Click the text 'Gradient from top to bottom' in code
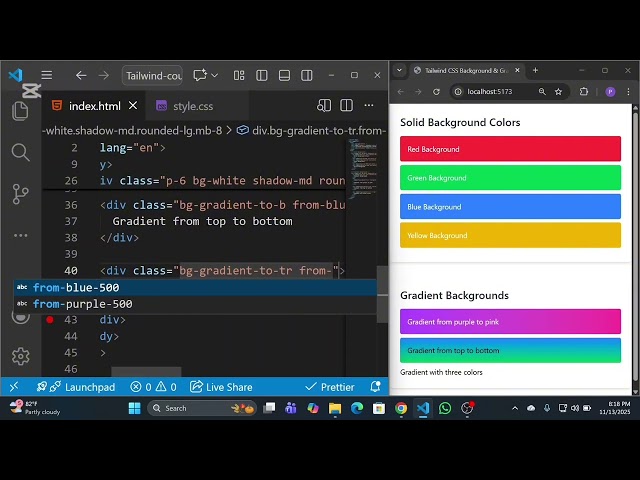 coord(202,221)
